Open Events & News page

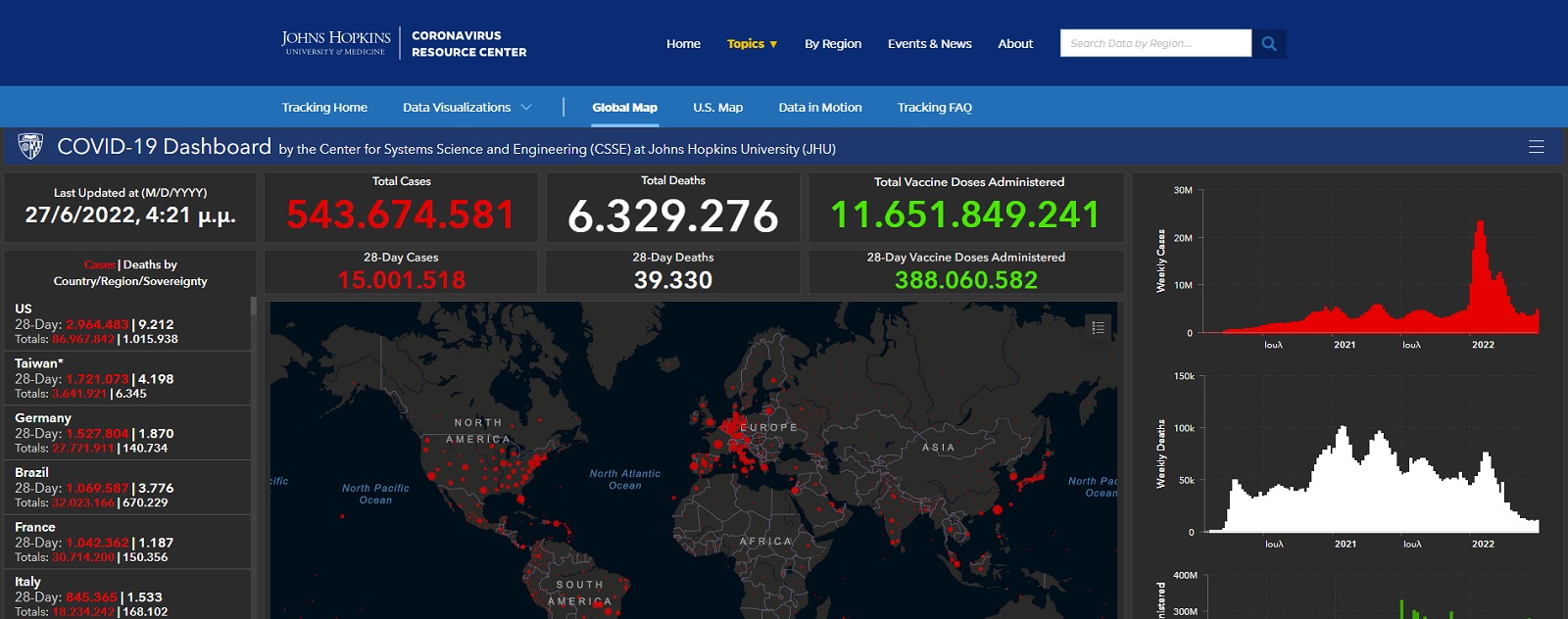[929, 43]
